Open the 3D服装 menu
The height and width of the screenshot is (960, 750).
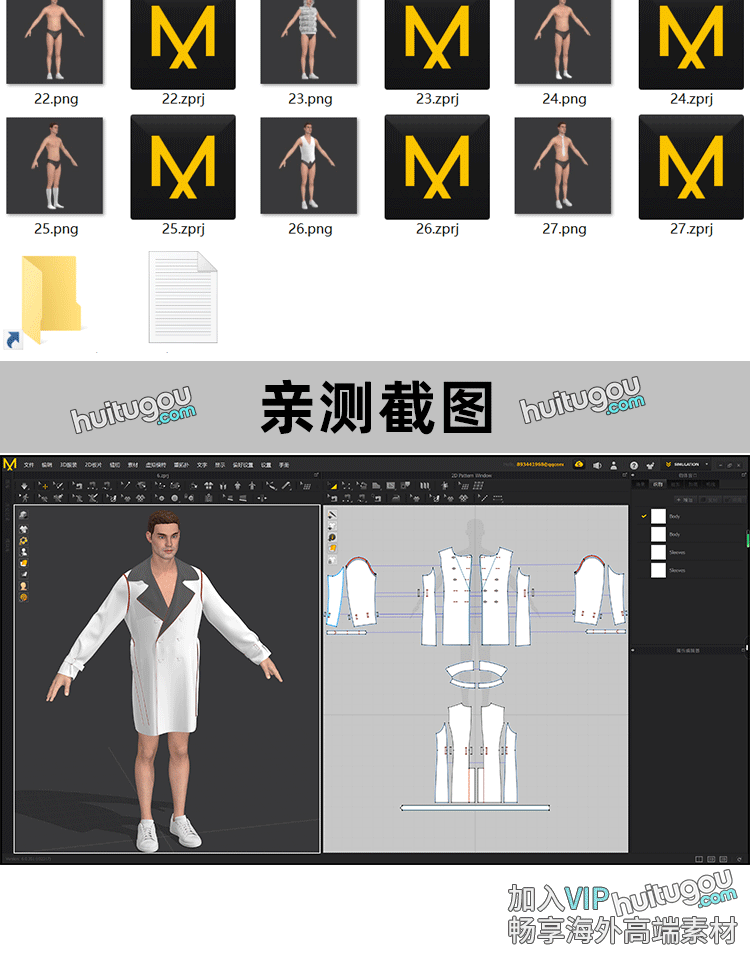(x=68, y=465)
